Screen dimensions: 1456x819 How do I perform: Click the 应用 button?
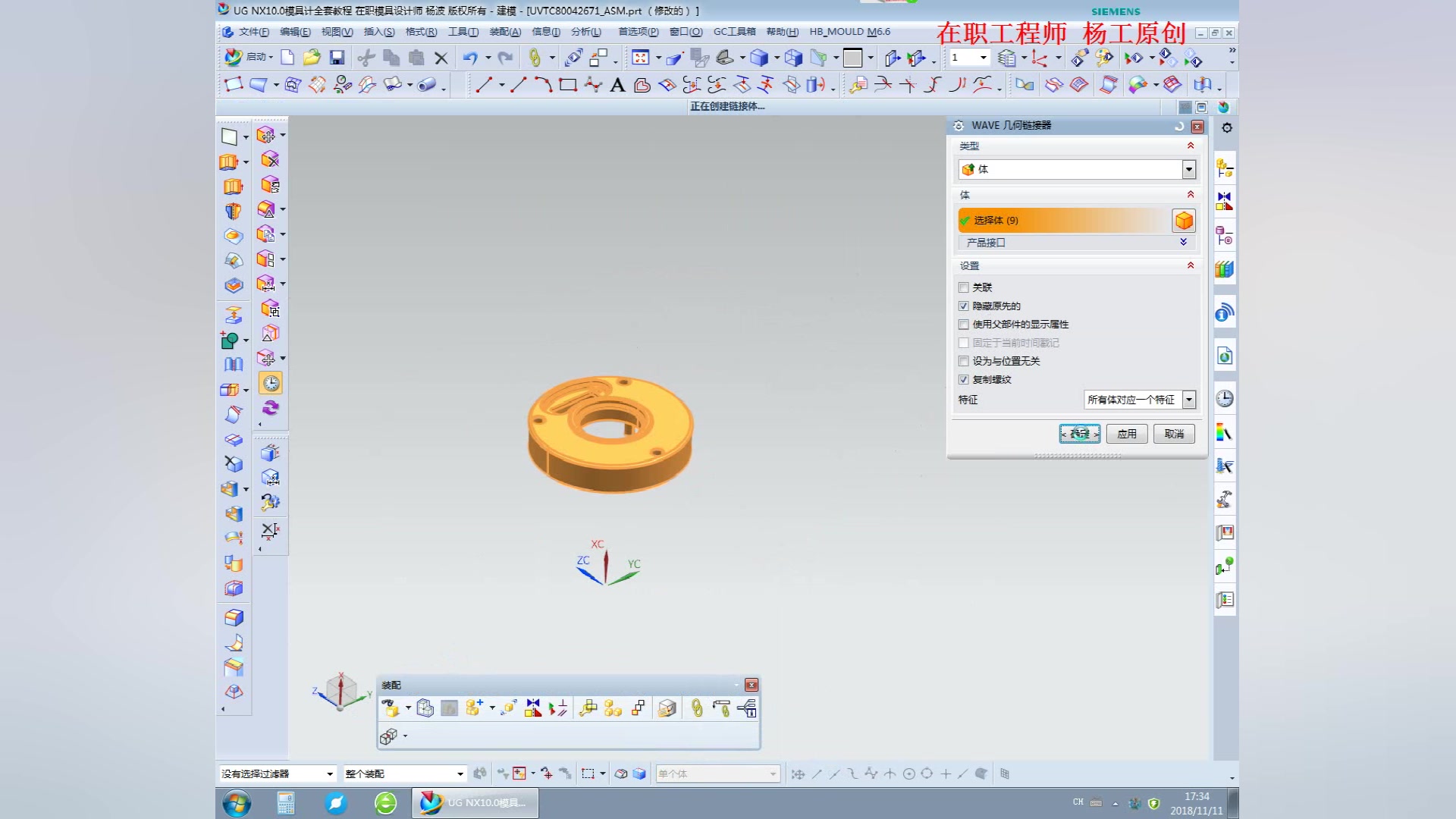(1126, 434)
